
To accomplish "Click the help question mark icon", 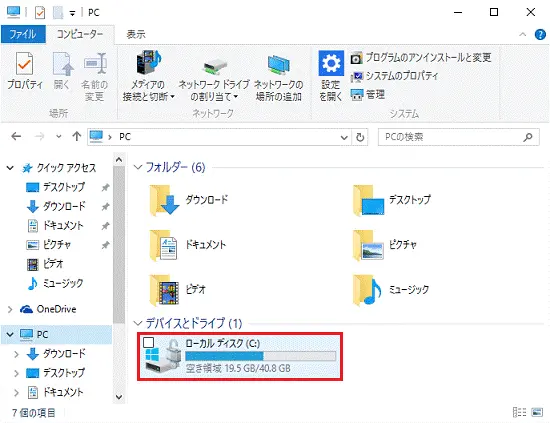I will [x=540, y=34].
